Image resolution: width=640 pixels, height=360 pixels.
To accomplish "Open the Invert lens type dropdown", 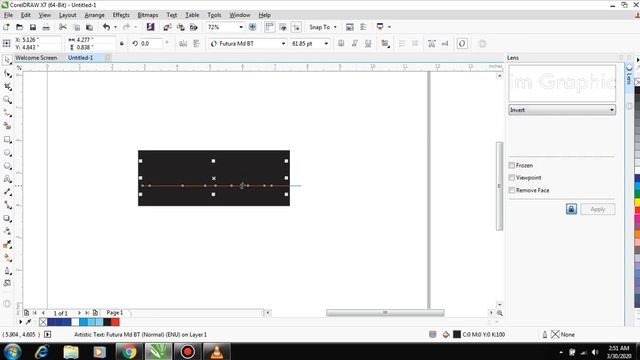I will click(x=562, y=110).
